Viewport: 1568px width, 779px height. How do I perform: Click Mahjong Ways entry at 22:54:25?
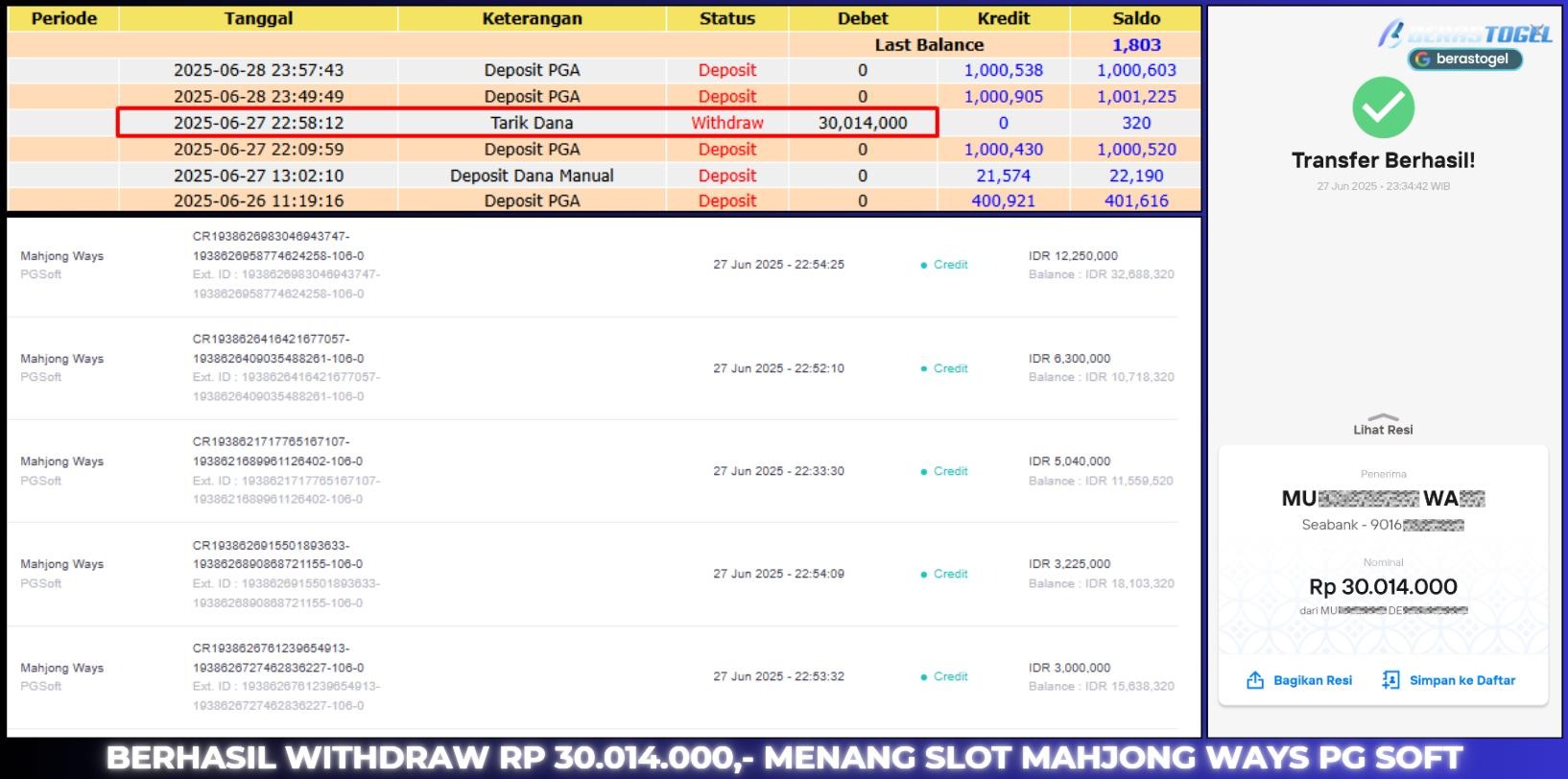tap(61, 256)
